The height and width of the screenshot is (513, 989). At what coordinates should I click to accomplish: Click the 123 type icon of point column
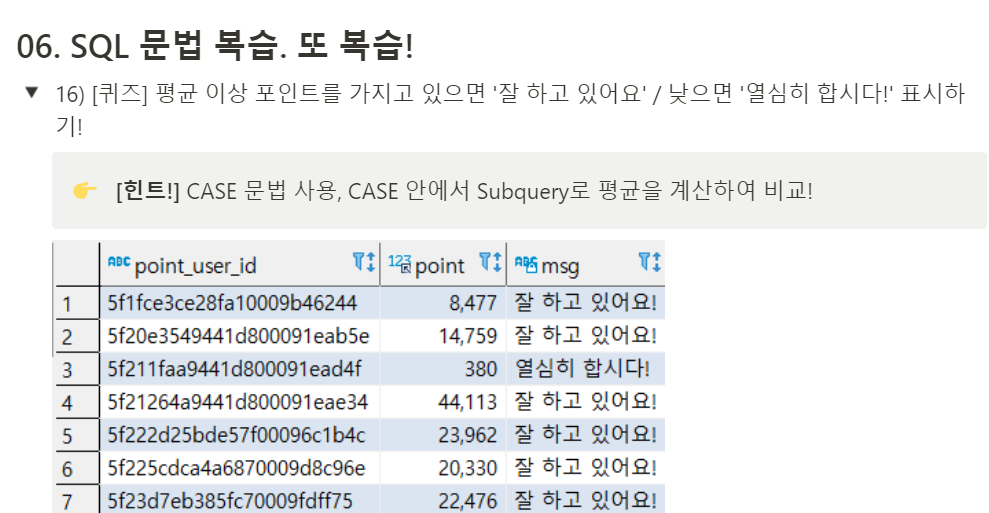click(399, 264)
